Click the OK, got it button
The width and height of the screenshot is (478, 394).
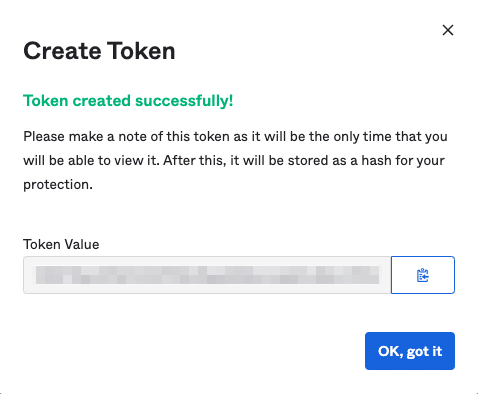coord(410,351)
